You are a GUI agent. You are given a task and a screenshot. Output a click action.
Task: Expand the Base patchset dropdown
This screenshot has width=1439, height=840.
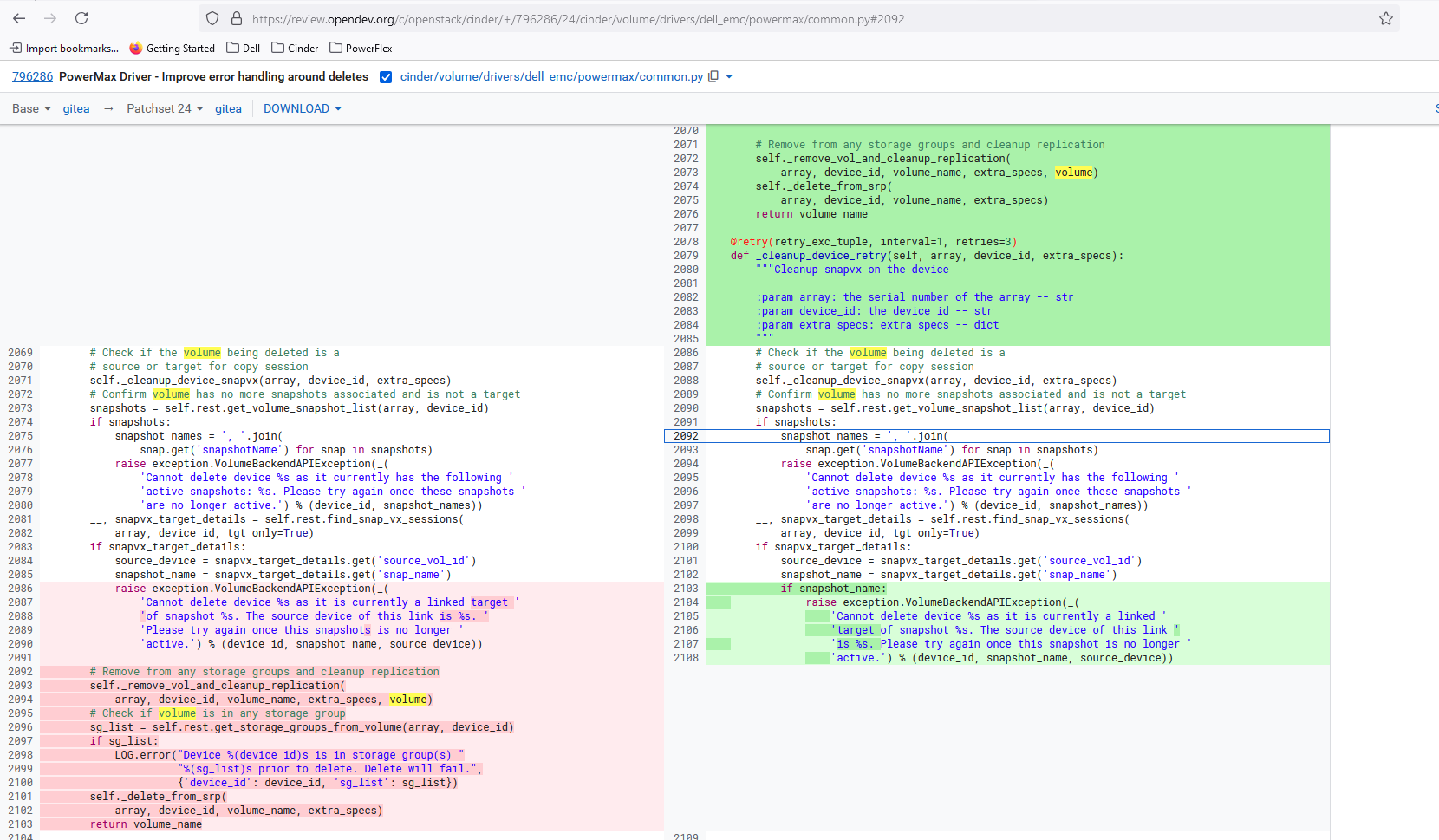click(x=32, y=108)
